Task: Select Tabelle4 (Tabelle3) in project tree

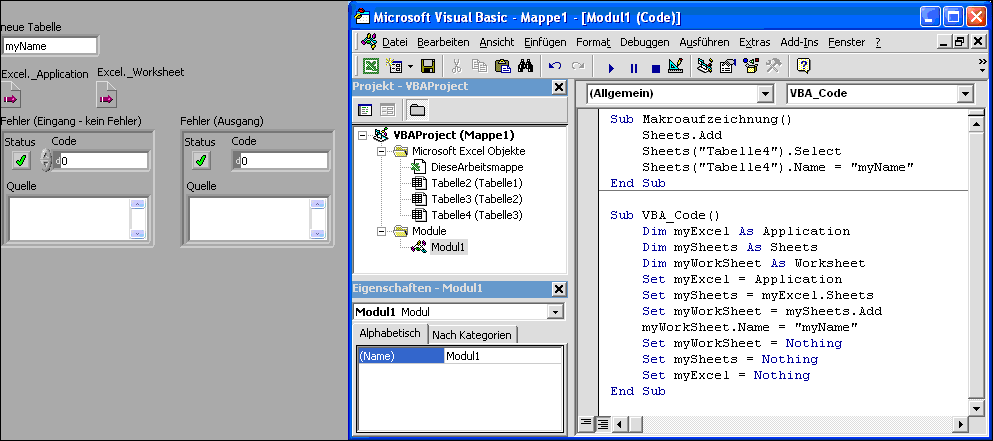Action: 476,215
